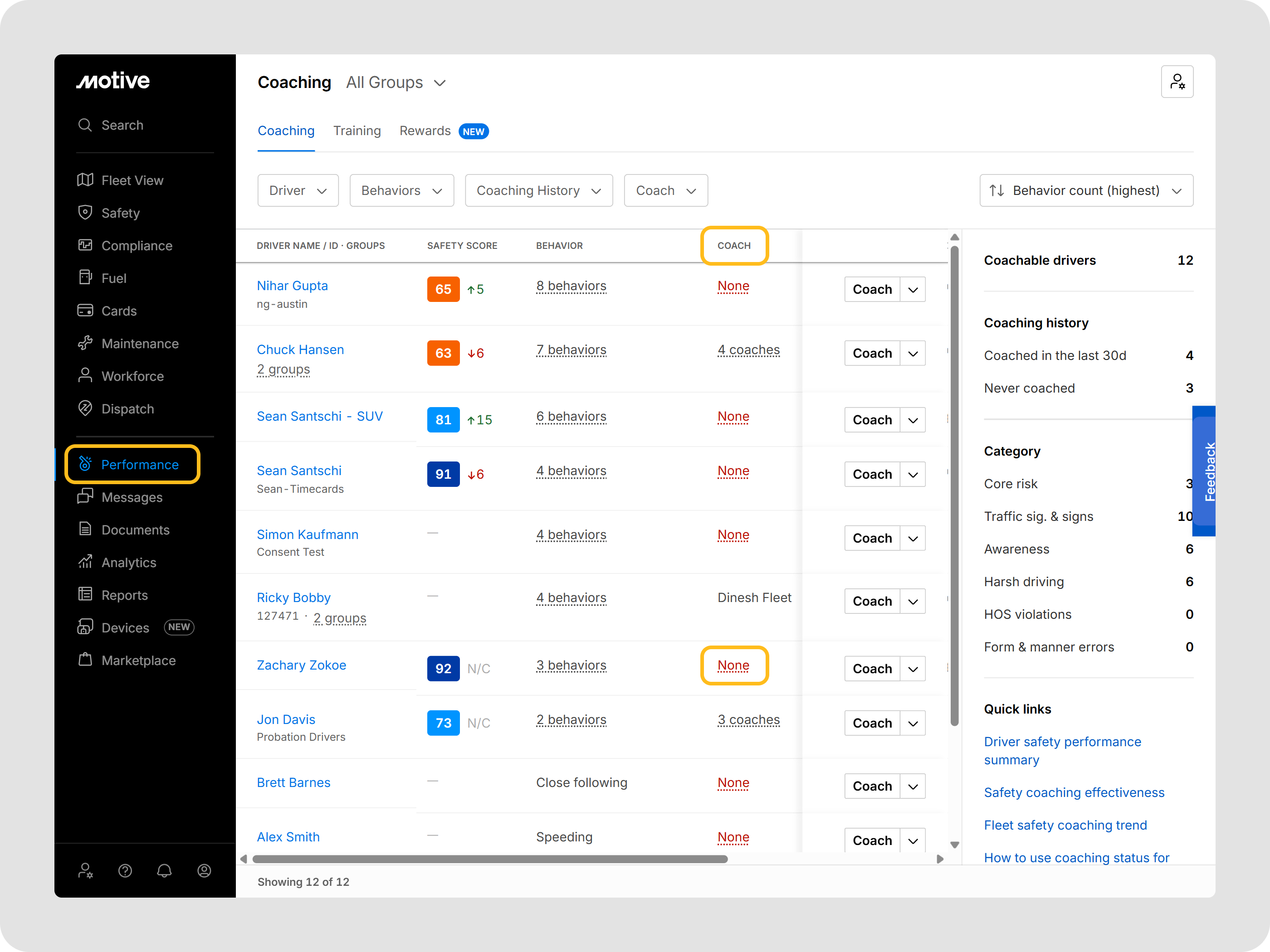
Task: Click the Dispatch icon in sidebar
Action: click(x=85, y=408)
